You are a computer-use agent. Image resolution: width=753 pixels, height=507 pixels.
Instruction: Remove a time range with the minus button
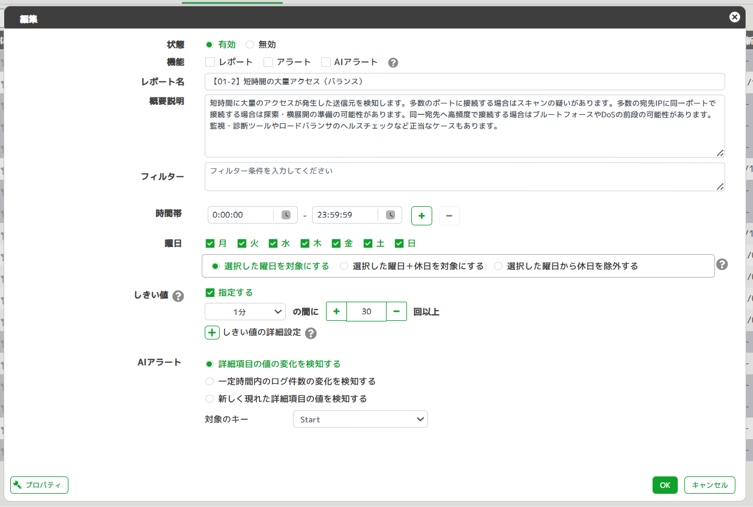point(449,216)
